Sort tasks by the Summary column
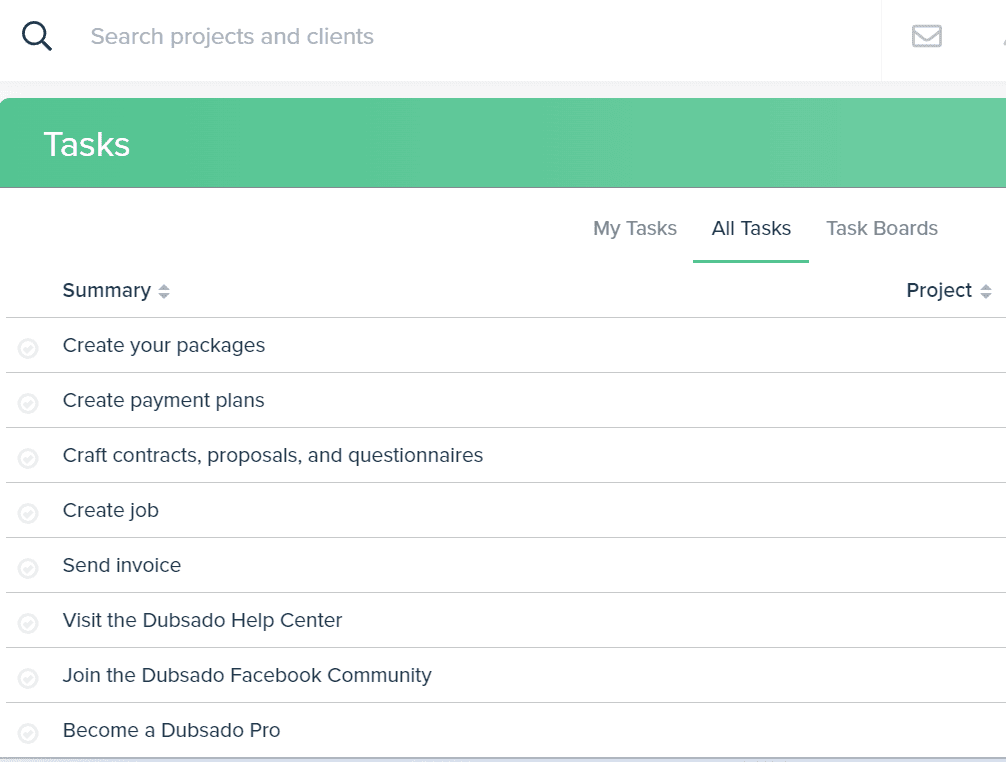 click(116, 290)
